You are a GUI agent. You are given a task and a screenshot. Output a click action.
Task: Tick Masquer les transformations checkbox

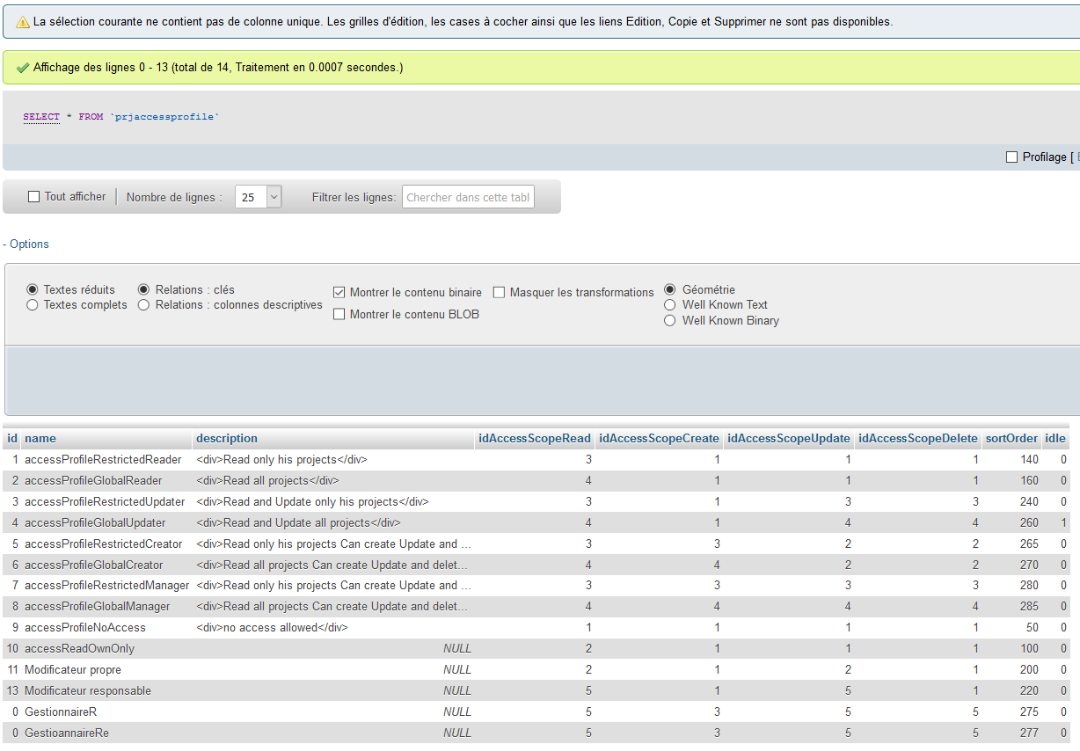coord(499,293)
